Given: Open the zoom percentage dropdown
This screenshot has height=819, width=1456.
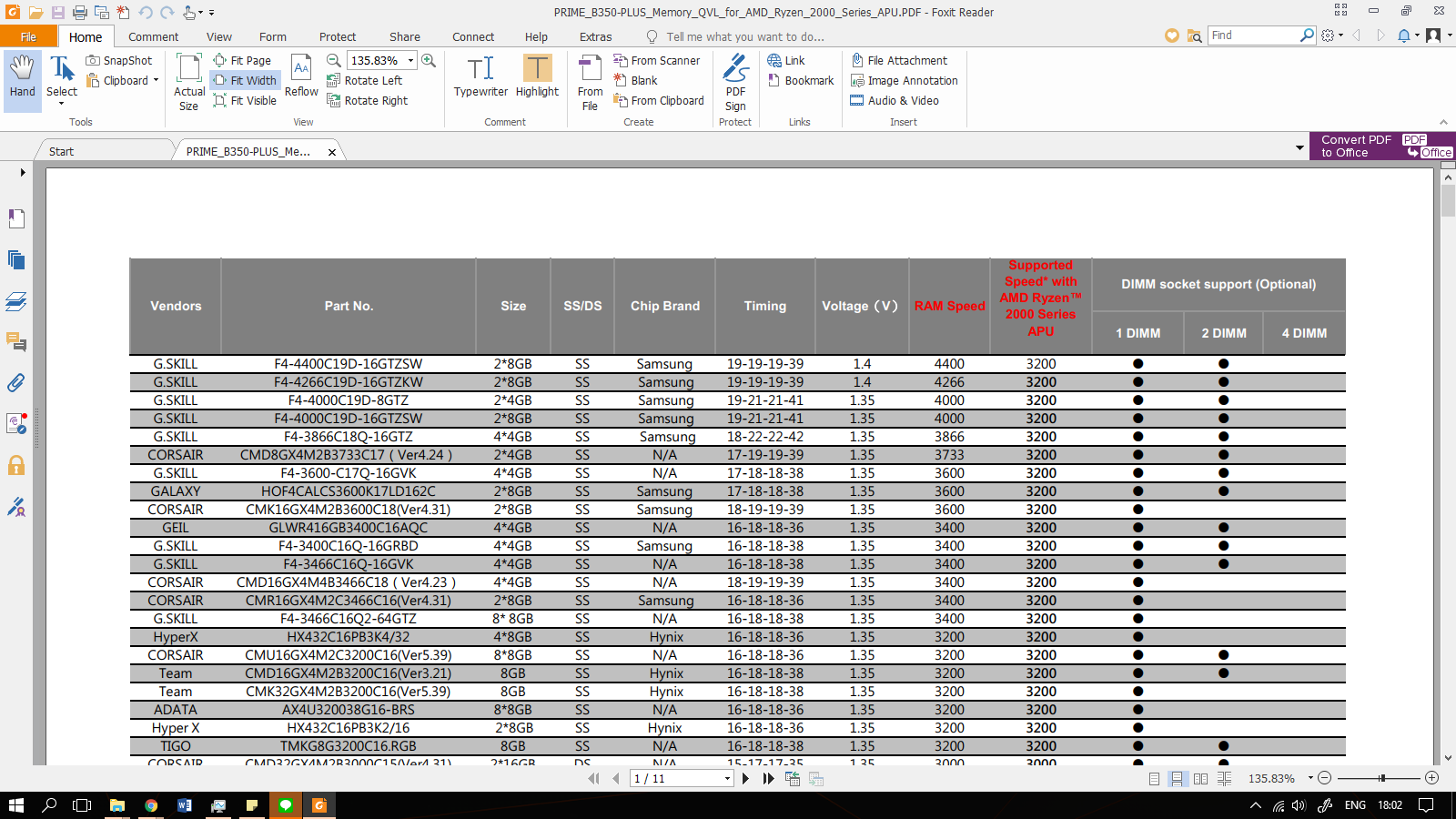Looking at the screenshot, I should 410,60.
